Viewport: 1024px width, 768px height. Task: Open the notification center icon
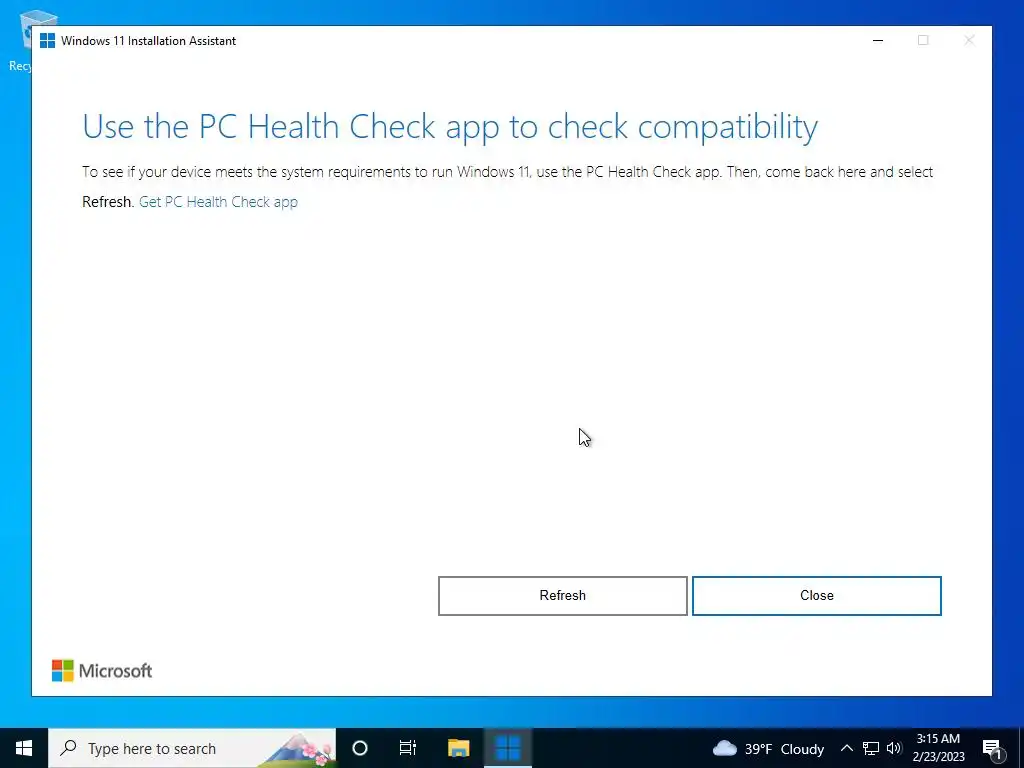click(993, 748)
